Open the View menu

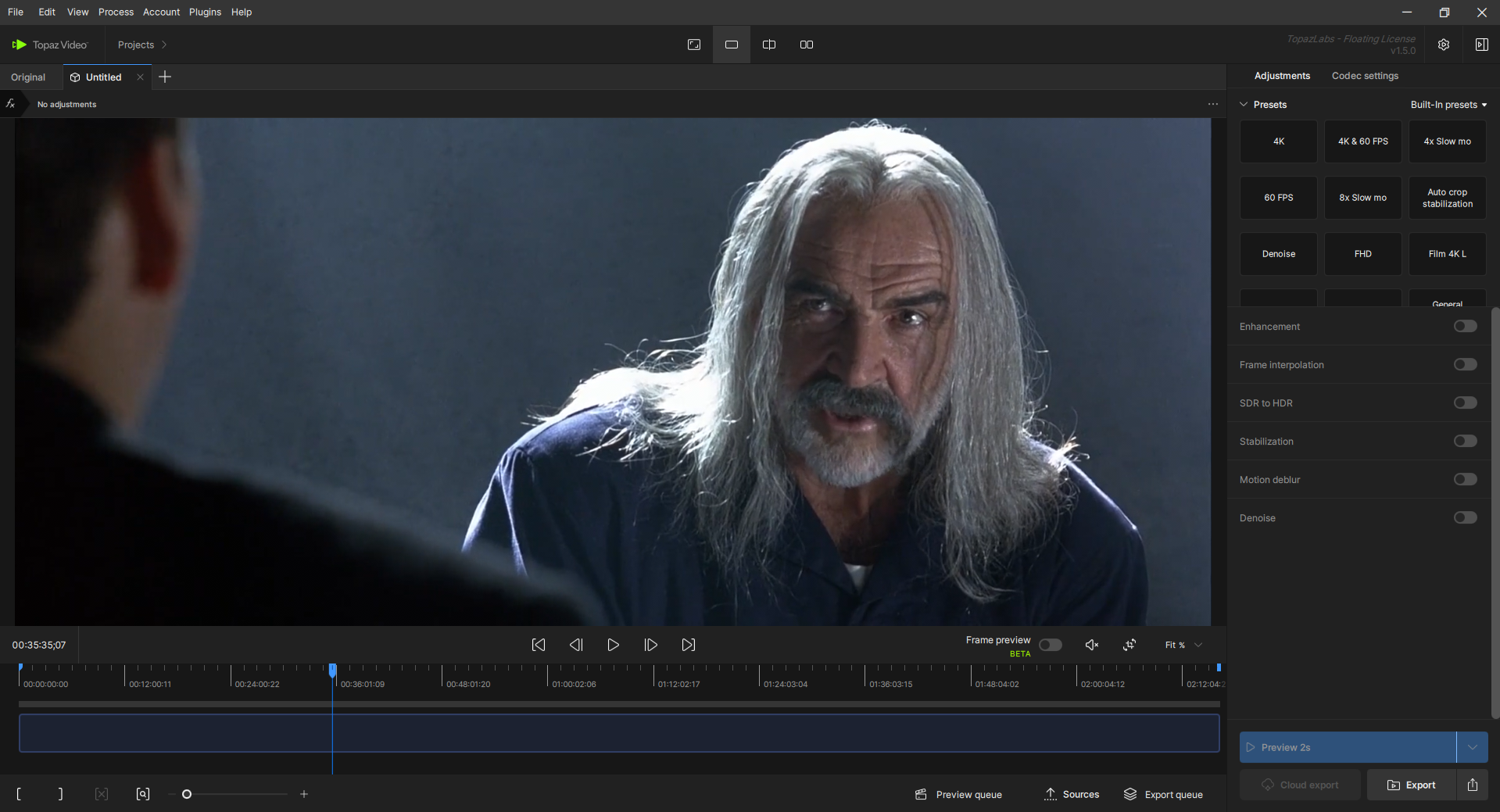[x=77, y=12]
